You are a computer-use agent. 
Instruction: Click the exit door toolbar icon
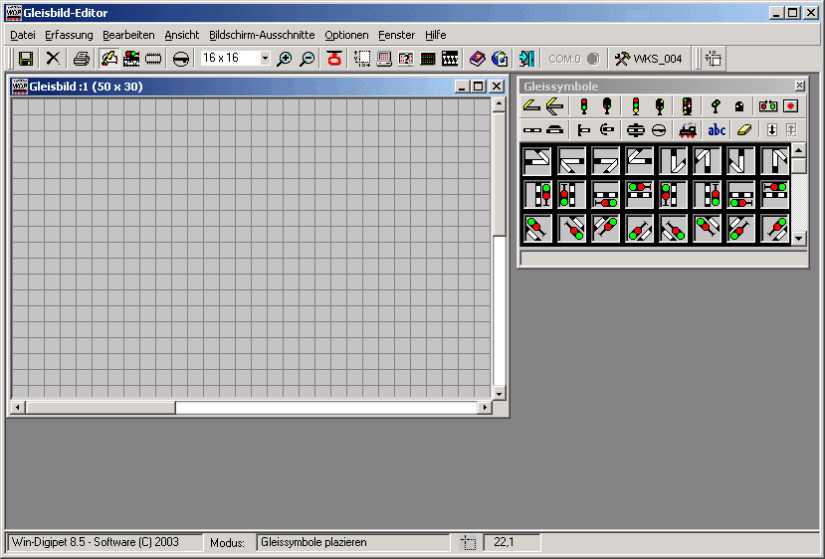tap(527, 58)
